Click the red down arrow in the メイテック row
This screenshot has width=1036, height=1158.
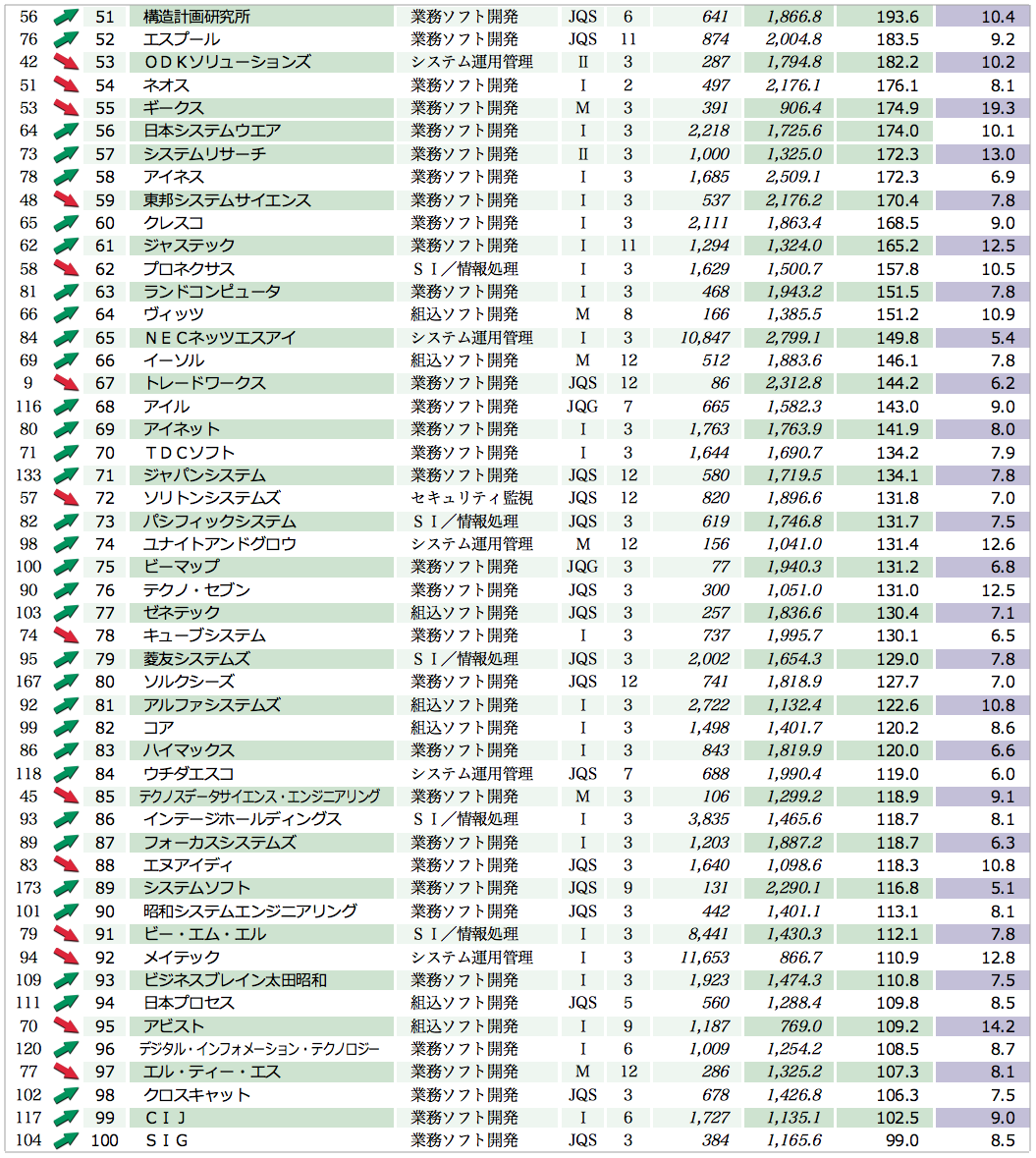pos(66,957)
